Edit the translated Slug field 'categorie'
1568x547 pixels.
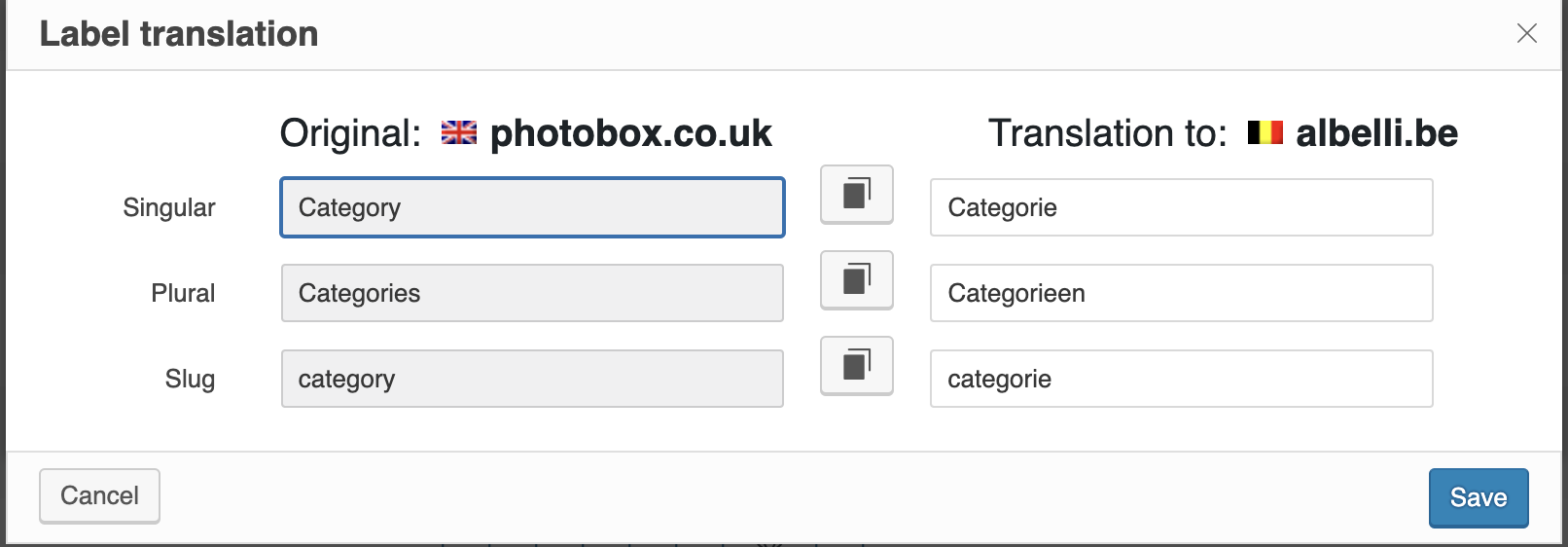[1182, 379]
